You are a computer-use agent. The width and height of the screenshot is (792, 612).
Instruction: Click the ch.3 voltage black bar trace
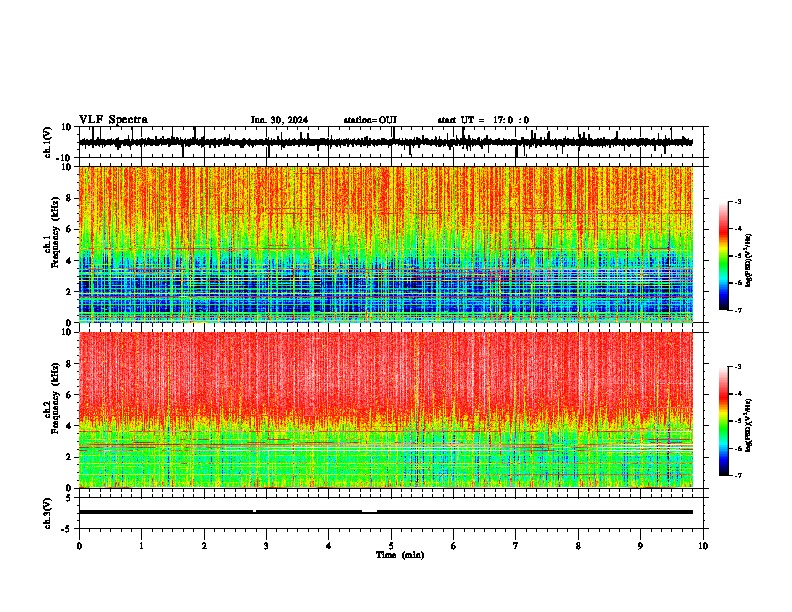pos(386,512)
